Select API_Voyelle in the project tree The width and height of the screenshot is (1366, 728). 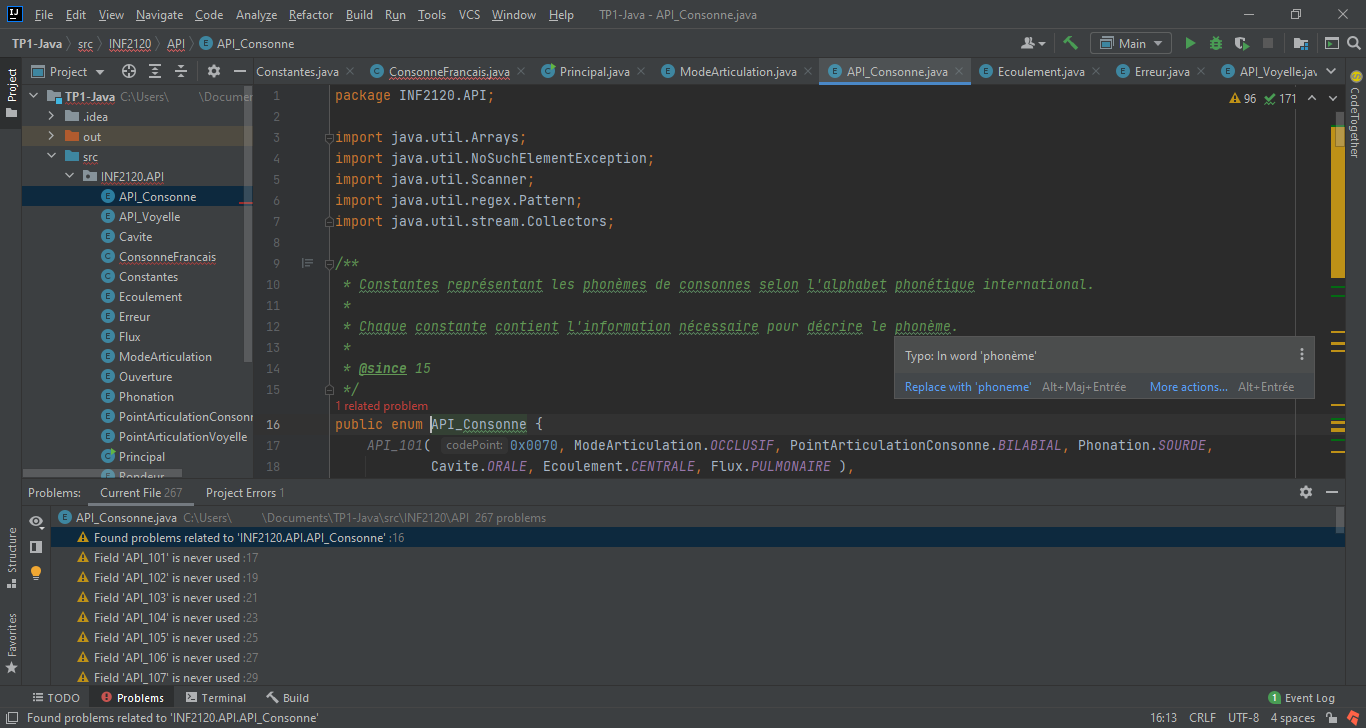point(149,217)
